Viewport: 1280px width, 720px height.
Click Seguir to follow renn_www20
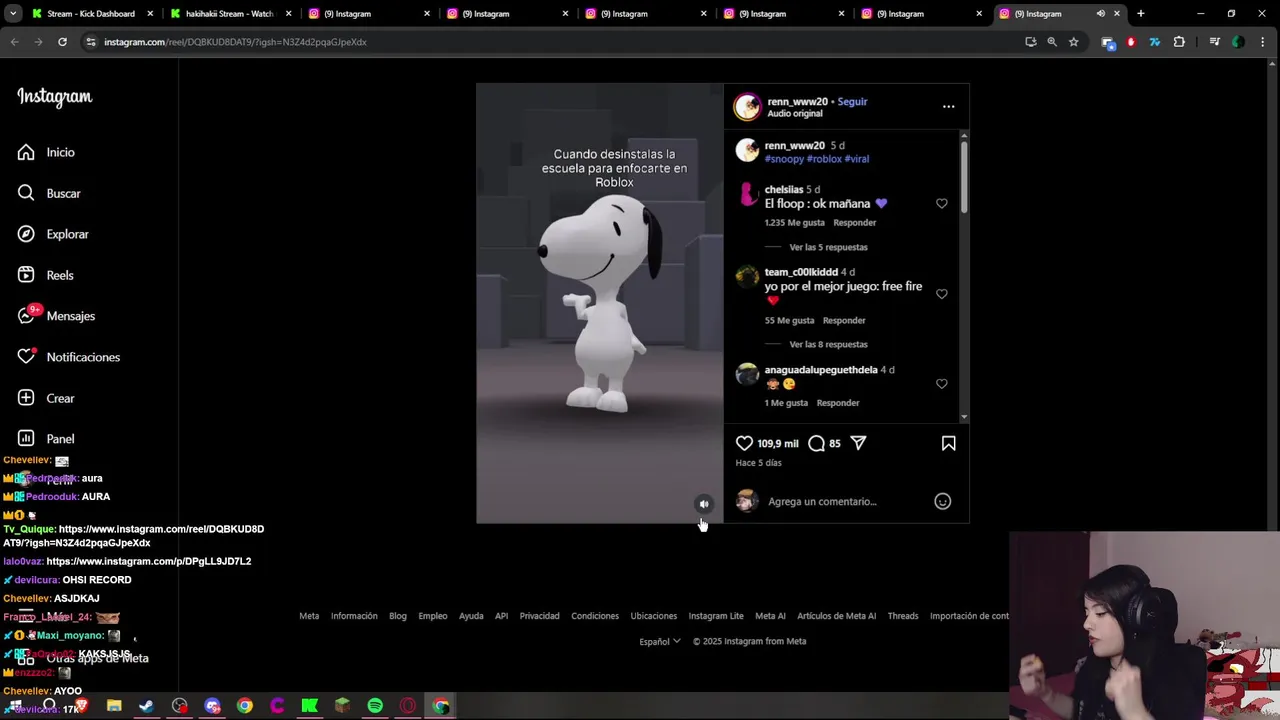coord(852,101)
